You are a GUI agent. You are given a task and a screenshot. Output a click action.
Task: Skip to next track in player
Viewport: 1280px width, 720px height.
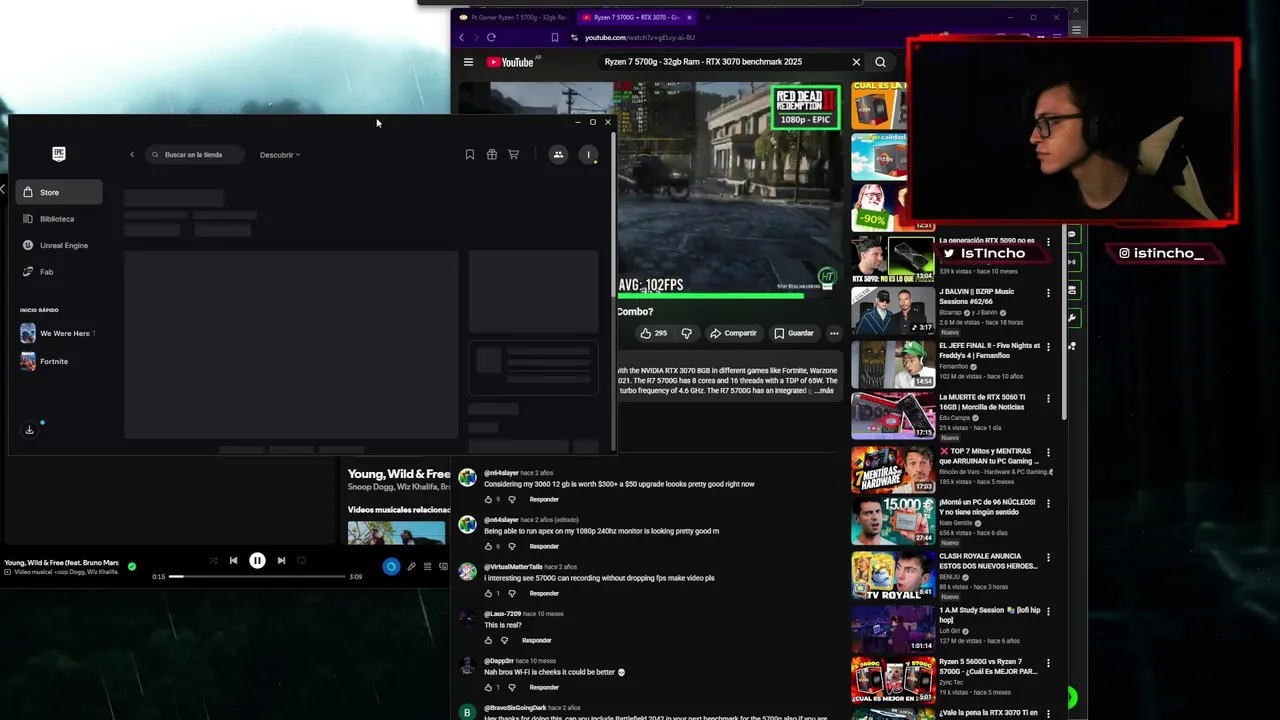click(x=281, y=561)
